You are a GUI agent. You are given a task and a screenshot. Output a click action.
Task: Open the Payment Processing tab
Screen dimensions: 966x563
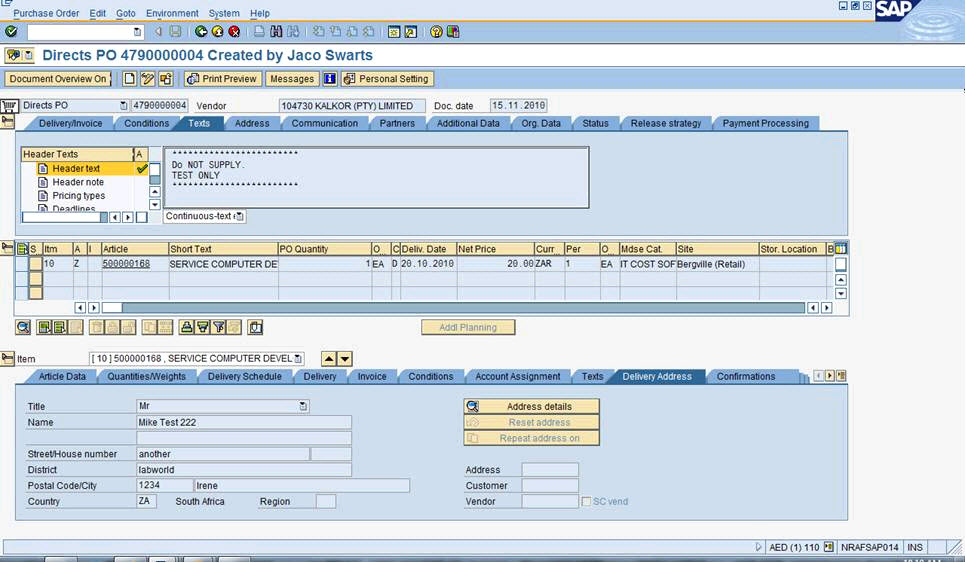(765, 123)
